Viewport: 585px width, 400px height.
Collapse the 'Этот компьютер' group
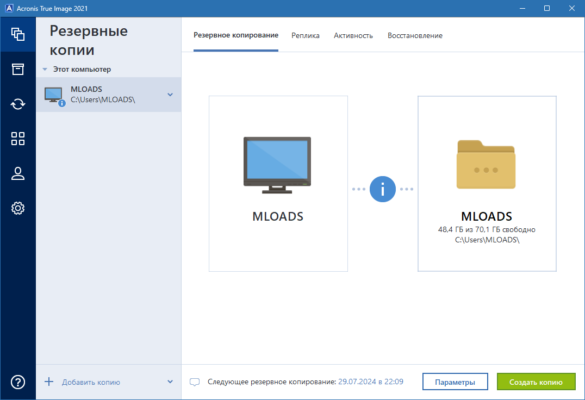(45, 69)
